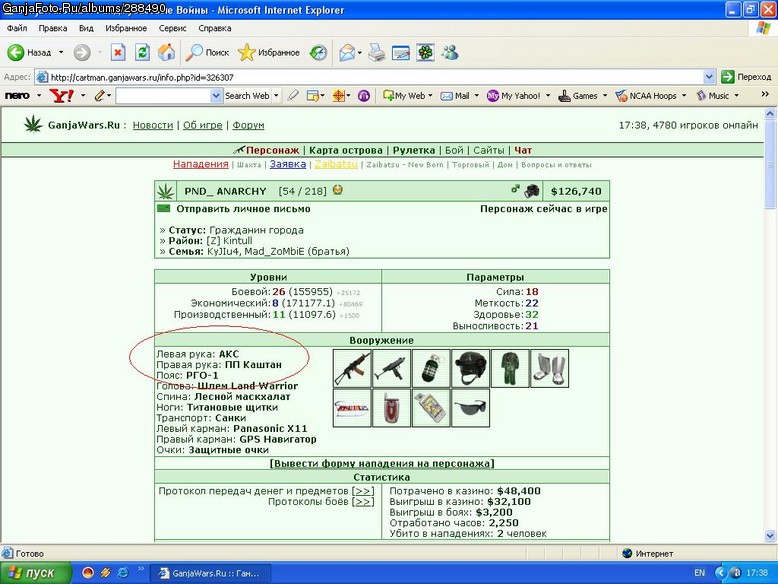Expand the Yahoo search box dropdown
The height and width of the screenshot is (584, 778).
(216, 96)
